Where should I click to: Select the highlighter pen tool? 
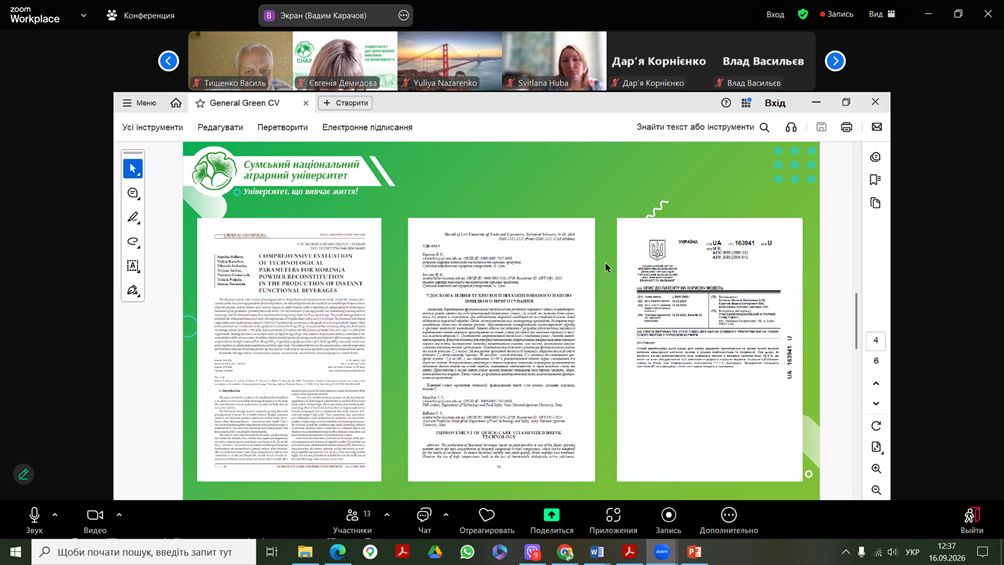coord(133,217)
